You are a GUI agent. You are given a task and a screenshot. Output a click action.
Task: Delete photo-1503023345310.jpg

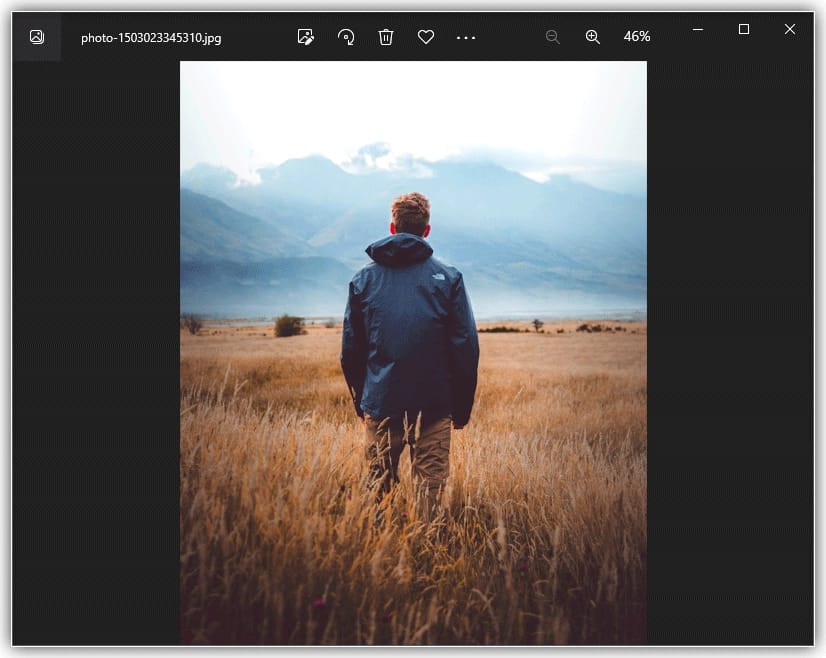[386, 37]
